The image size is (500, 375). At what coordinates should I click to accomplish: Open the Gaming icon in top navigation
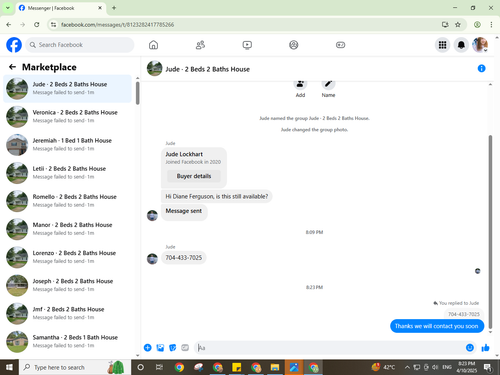coord(340,45)
